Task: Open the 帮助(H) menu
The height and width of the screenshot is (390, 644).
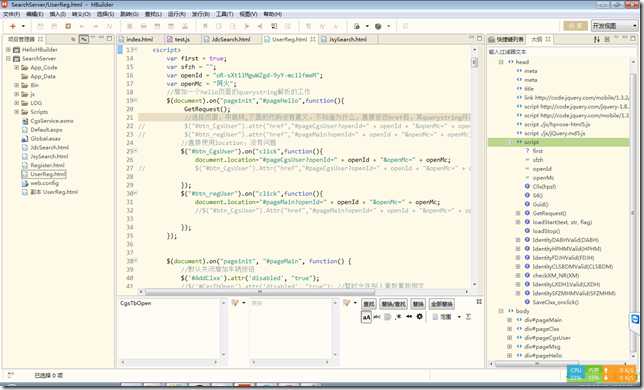Action: point(273,14)
